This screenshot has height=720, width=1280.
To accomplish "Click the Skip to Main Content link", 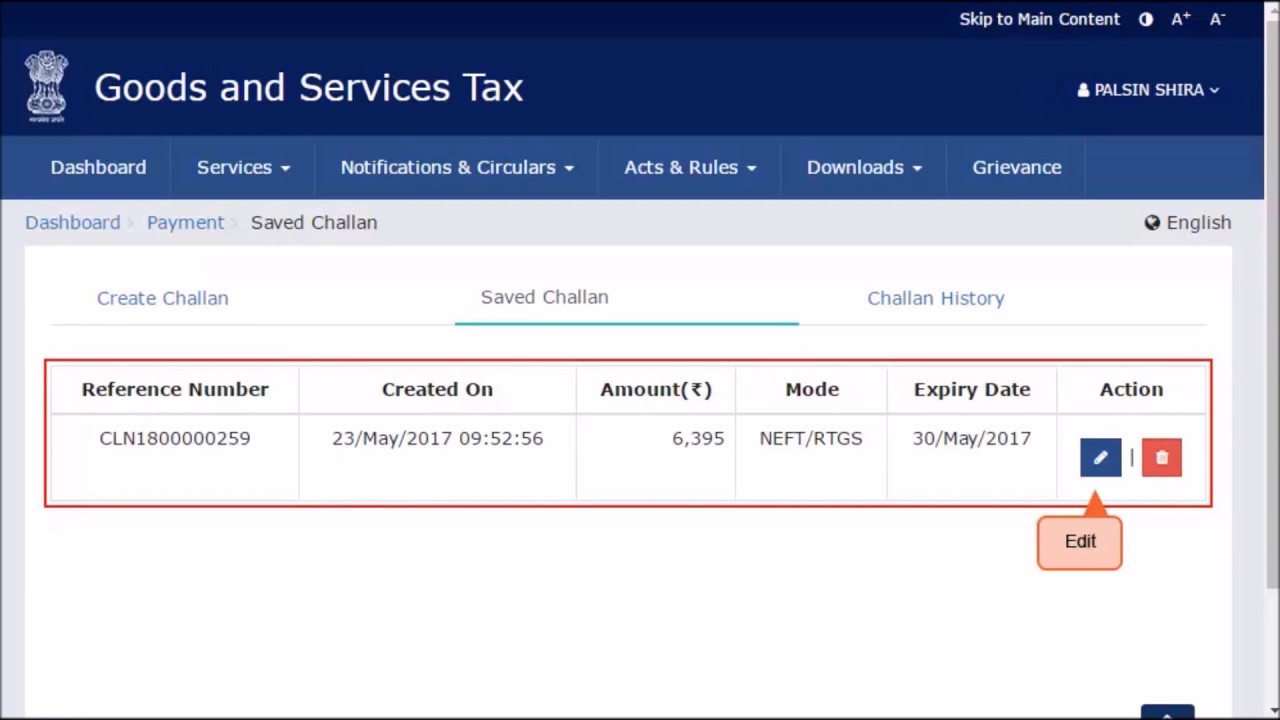I will click(1039, 19).
